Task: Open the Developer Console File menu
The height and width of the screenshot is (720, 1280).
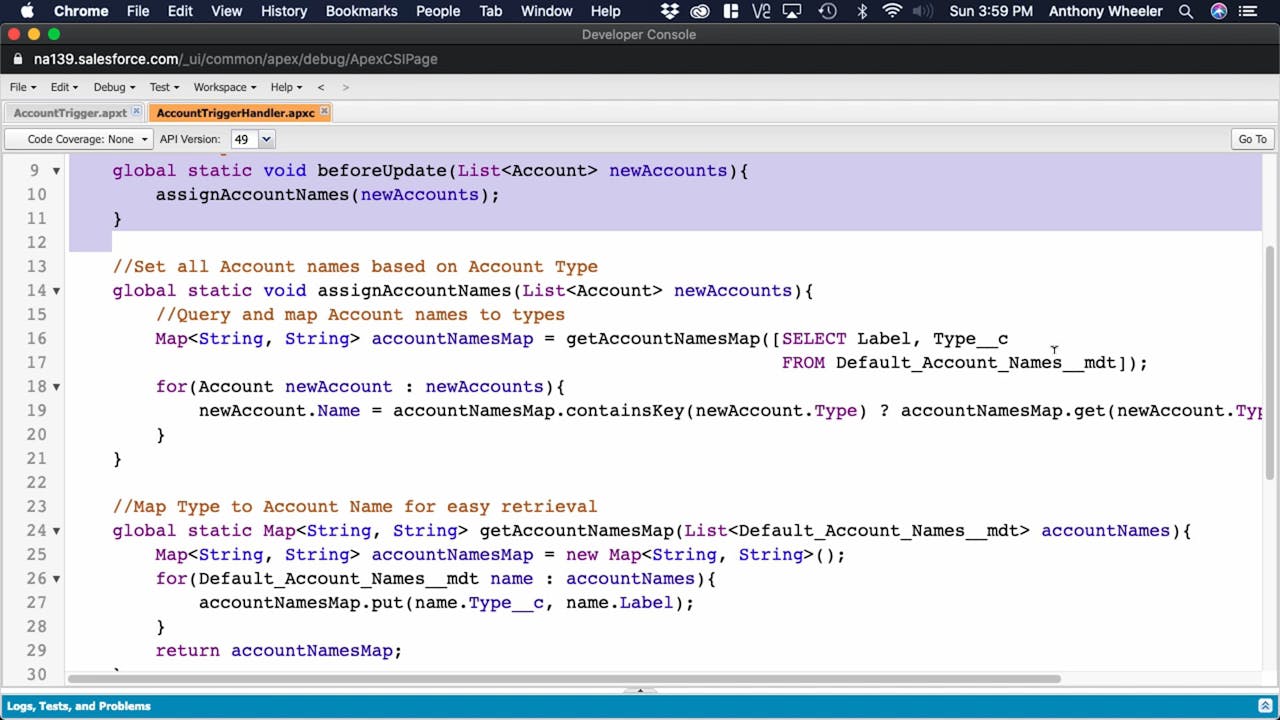Action: 22,87
